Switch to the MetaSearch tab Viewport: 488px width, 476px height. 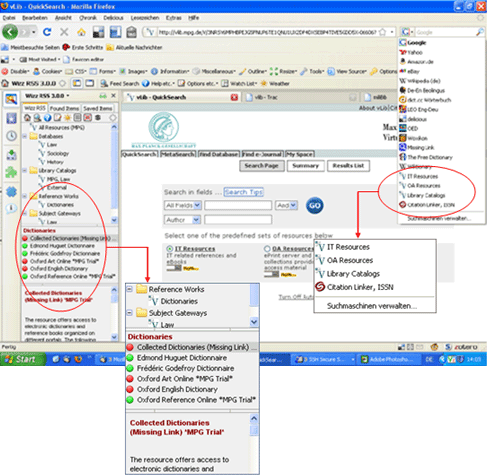point(178,154)
